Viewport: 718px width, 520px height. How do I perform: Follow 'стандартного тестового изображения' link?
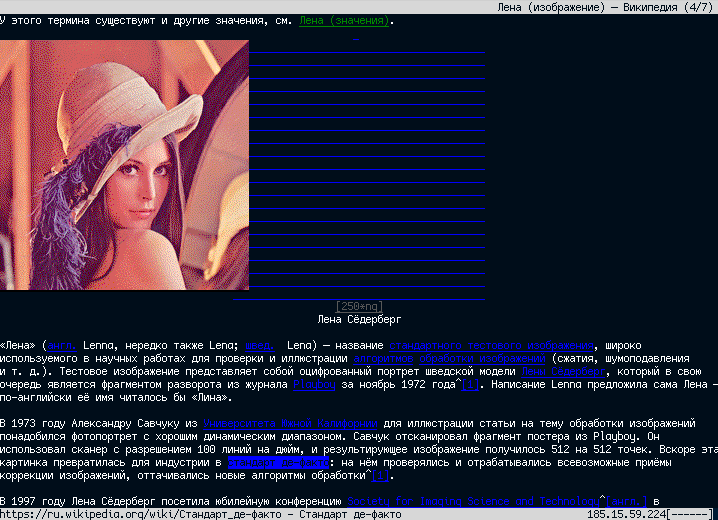[x=491, y=346]
